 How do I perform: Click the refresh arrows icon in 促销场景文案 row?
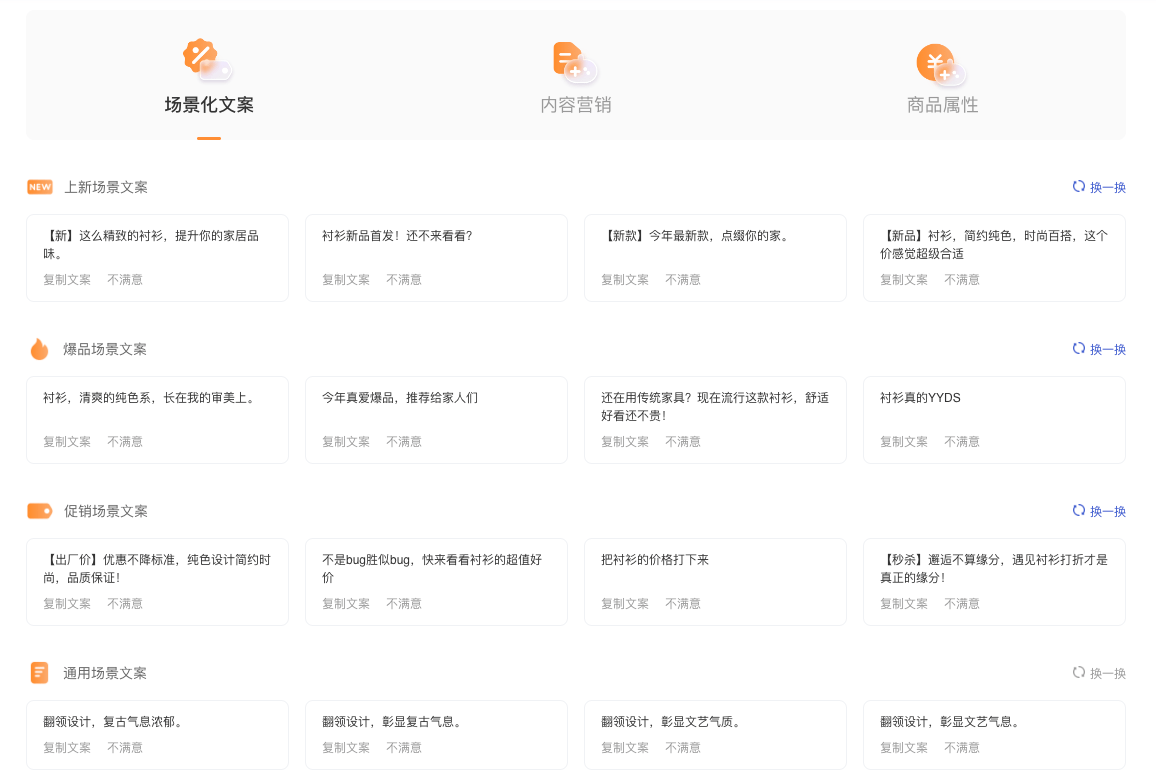click(1078, 510)
